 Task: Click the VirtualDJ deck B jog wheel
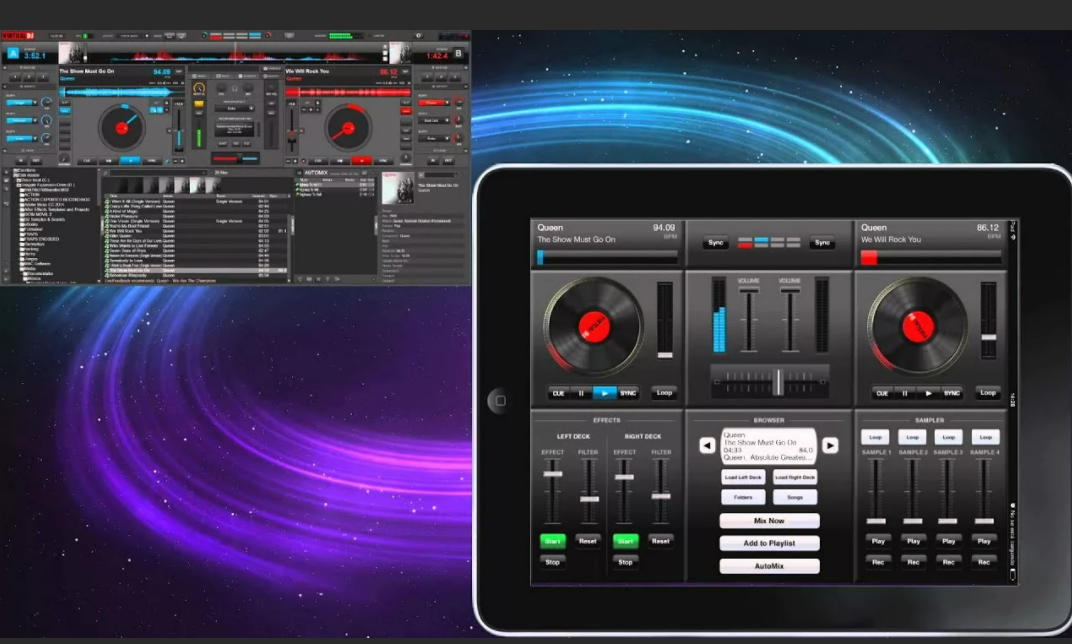348,128
